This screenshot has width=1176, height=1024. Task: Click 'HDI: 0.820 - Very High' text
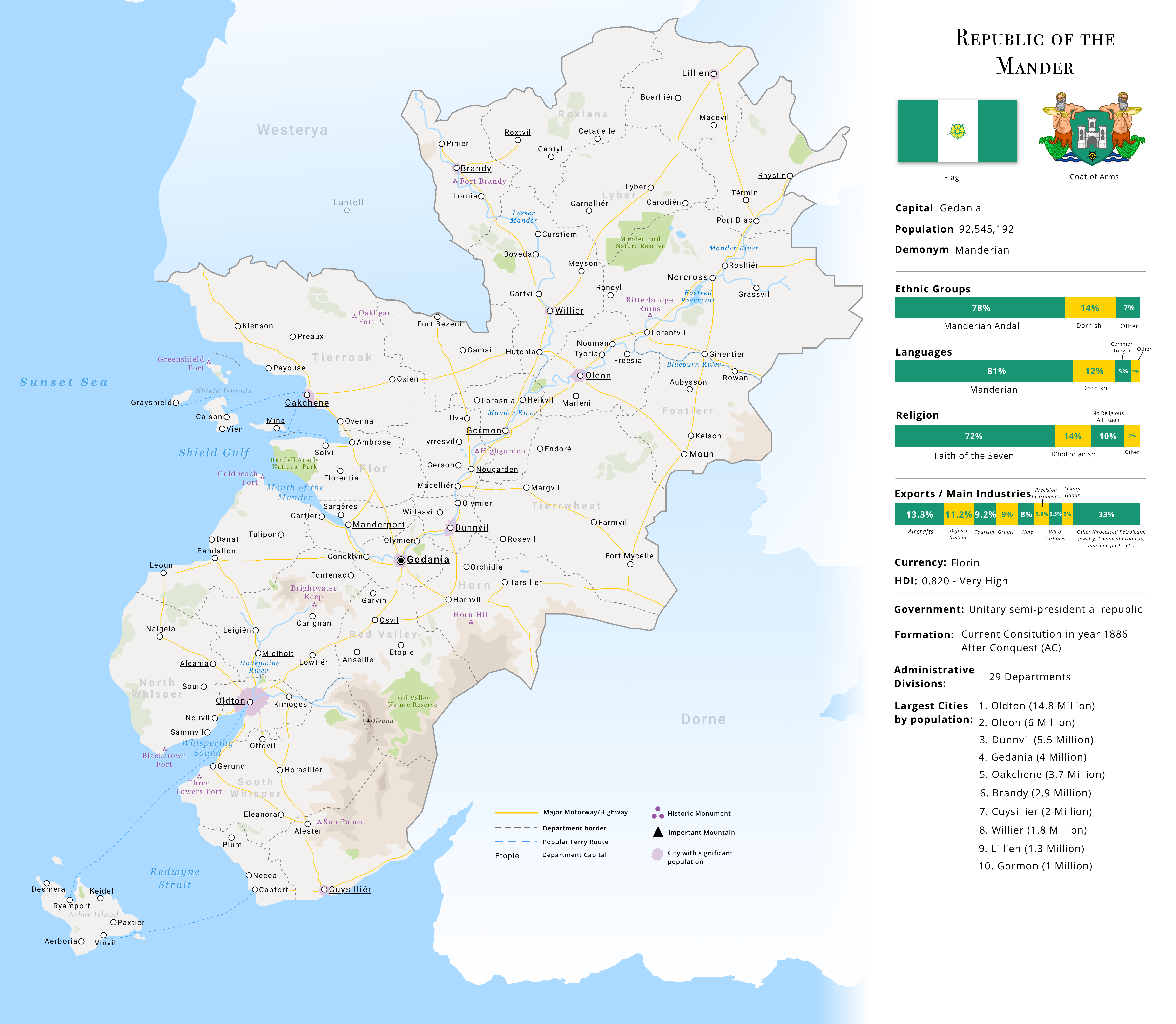point(951,581)
